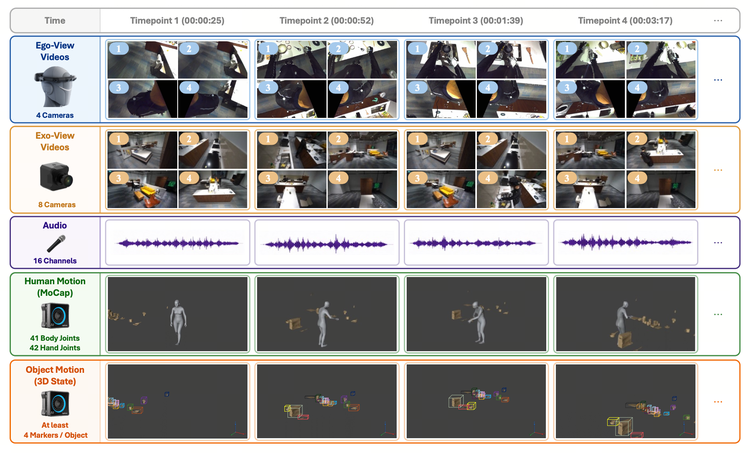The height and width of the screenshot is (453, 750).
Task: Select orange badge 4 in Timepoint 1 exo-view grid
Action: pos(189,178)
